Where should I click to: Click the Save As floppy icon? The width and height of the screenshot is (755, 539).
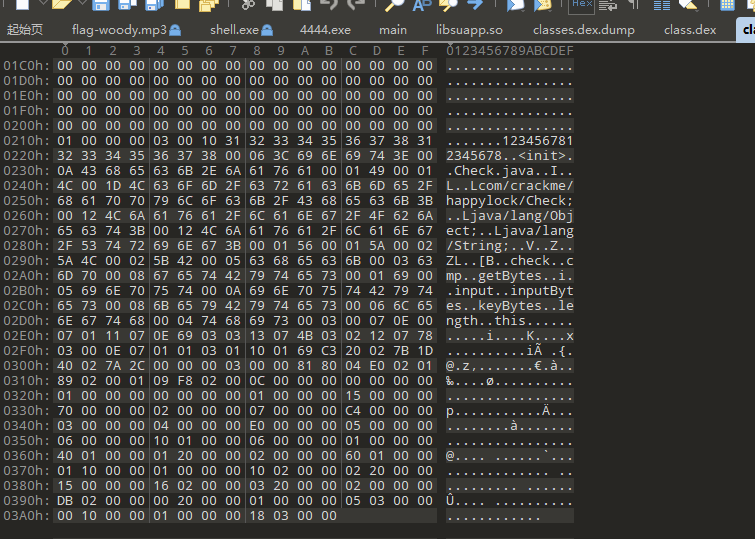(128, 4)
